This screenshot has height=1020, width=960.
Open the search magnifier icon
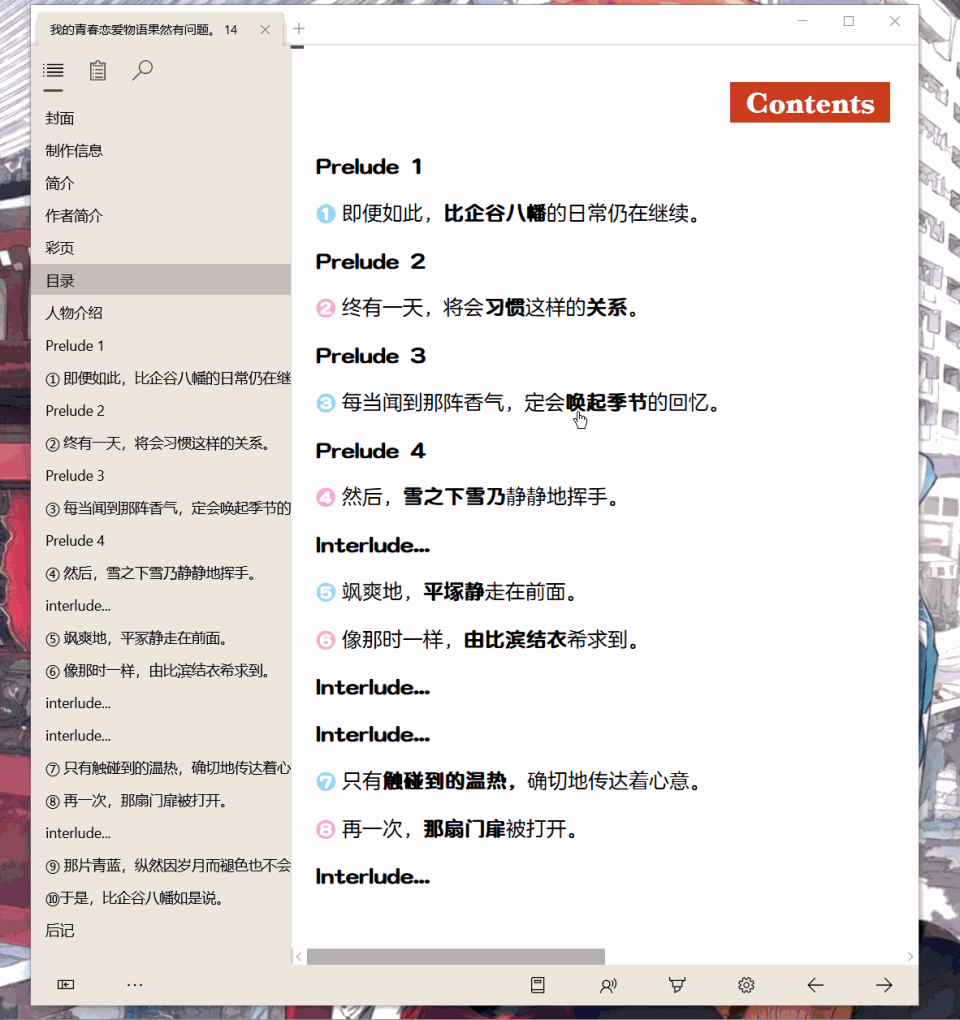click(x=142, y=70)
